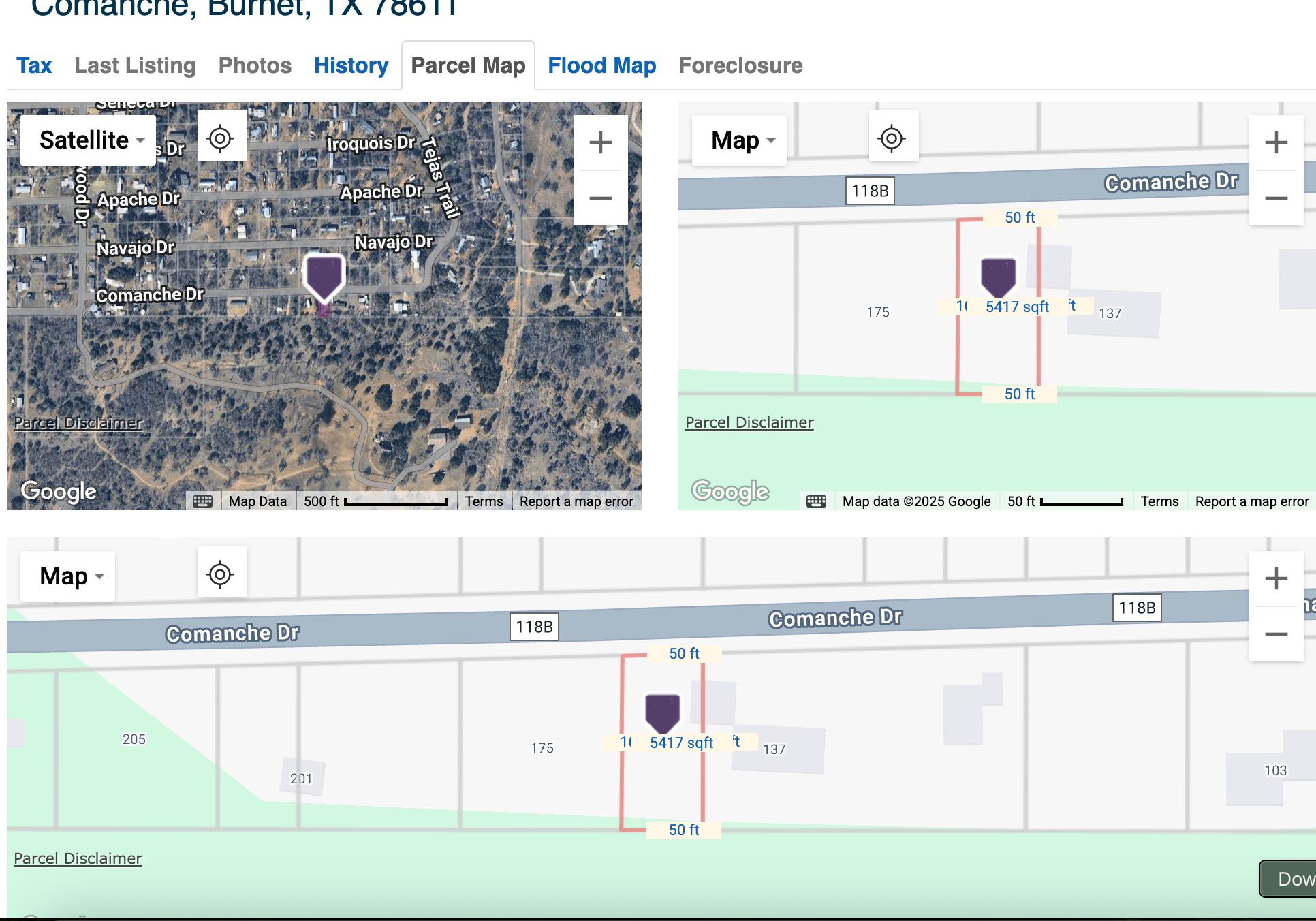Click locate icon on bottom map
This screenshot has width=1316, height=921.
click(221, 574)
